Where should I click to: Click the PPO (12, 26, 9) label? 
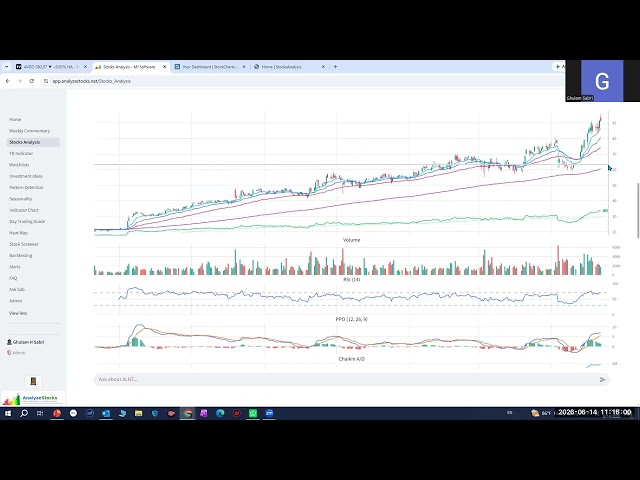pos(351,319)
